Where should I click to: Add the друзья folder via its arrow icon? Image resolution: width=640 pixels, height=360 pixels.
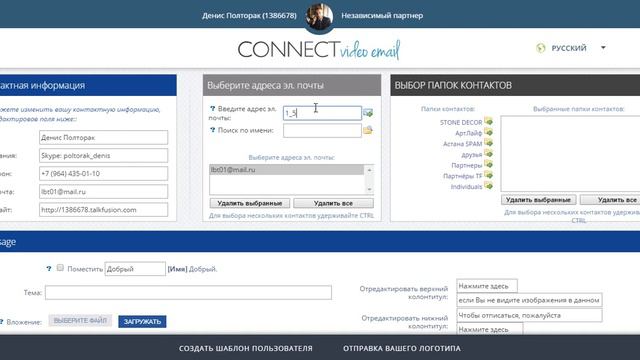(488, 154)
